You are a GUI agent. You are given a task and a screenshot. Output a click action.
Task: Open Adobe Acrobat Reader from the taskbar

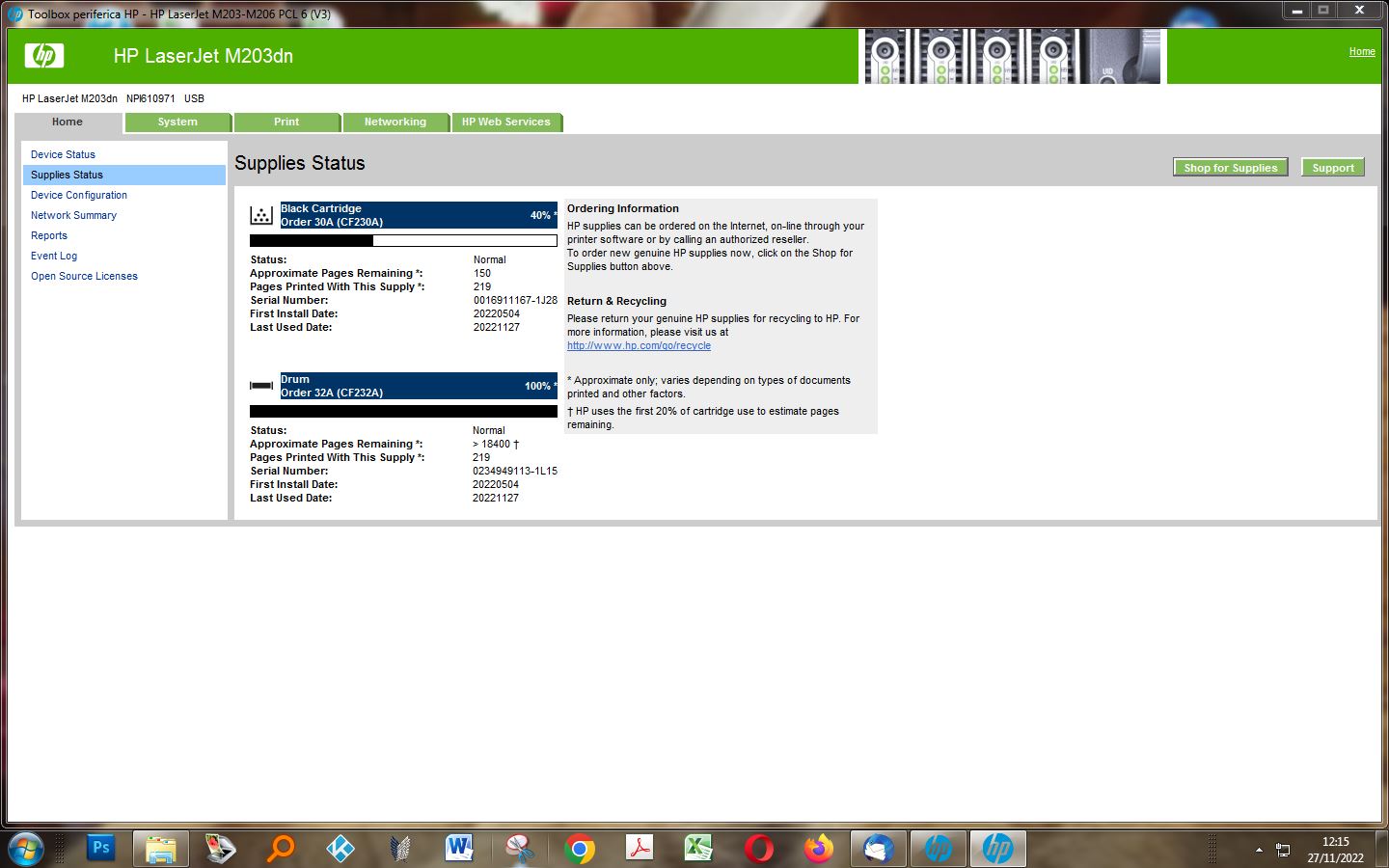(640, 849)
